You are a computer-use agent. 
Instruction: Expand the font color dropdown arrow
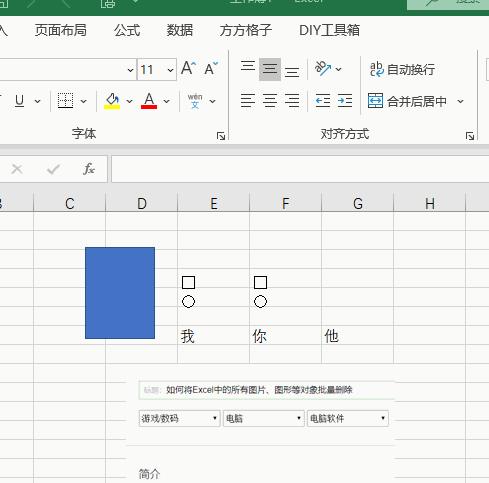coord(166,101)
